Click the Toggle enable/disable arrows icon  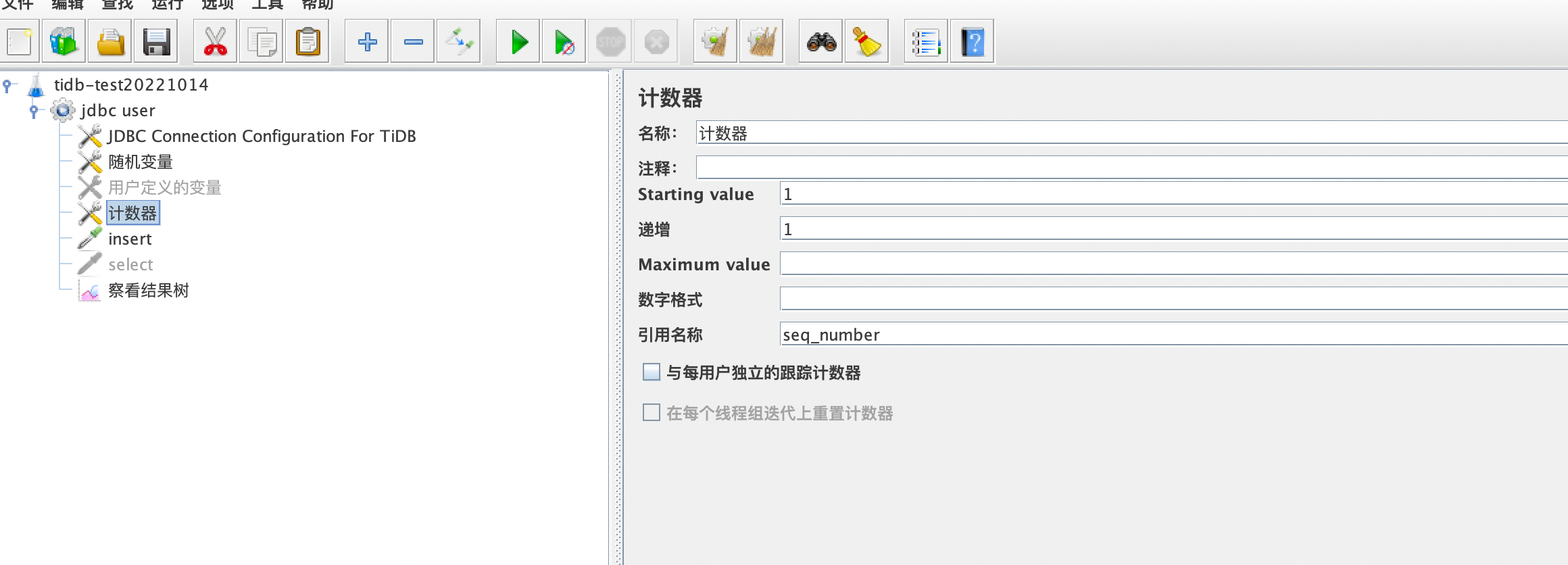458,42
